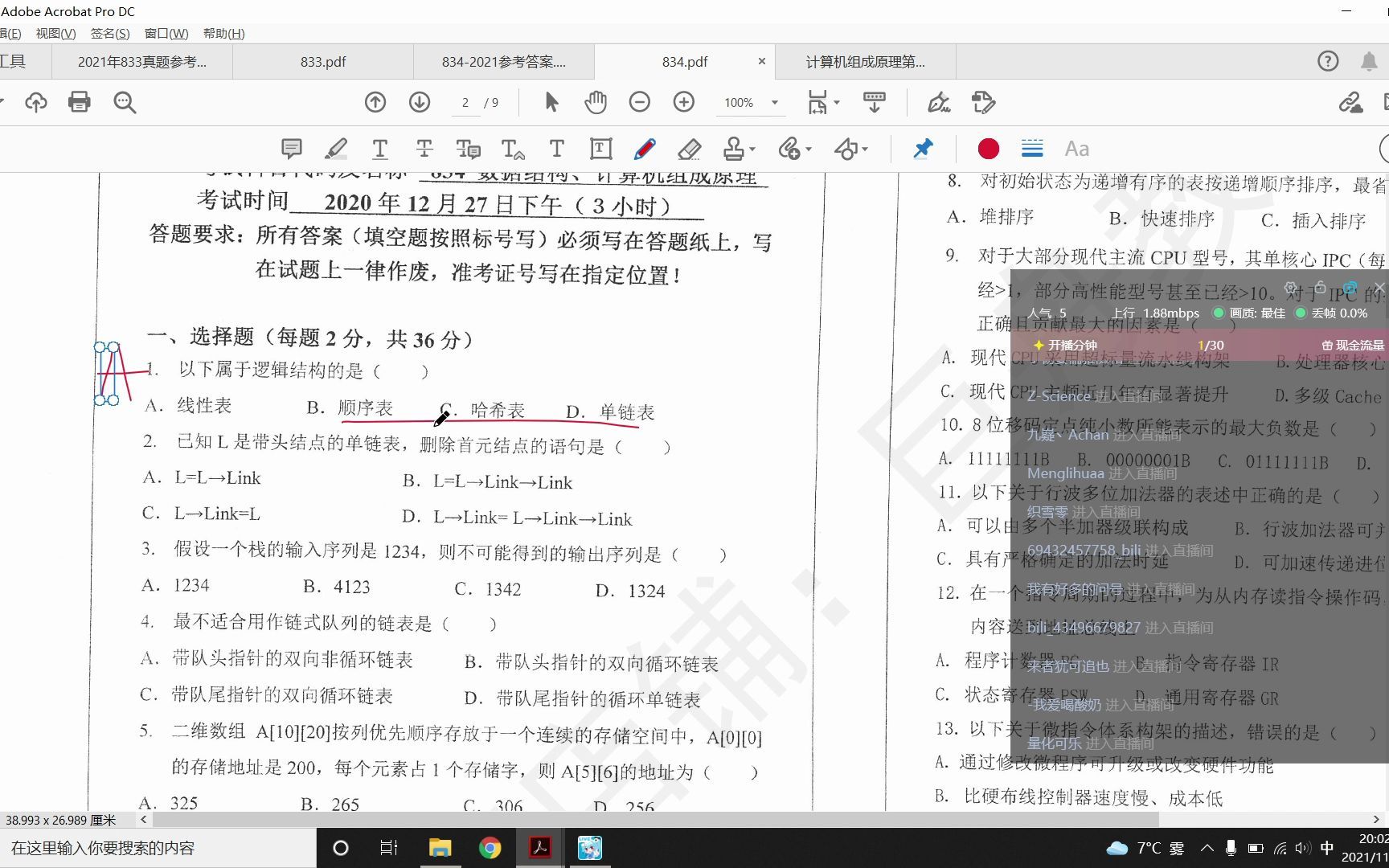Open the line thickness options
Viewport: 1389px width, 868px height.
pos(1032,149)
